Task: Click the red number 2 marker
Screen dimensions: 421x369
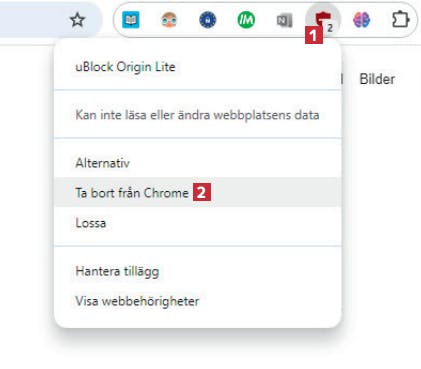Action: 202,193
